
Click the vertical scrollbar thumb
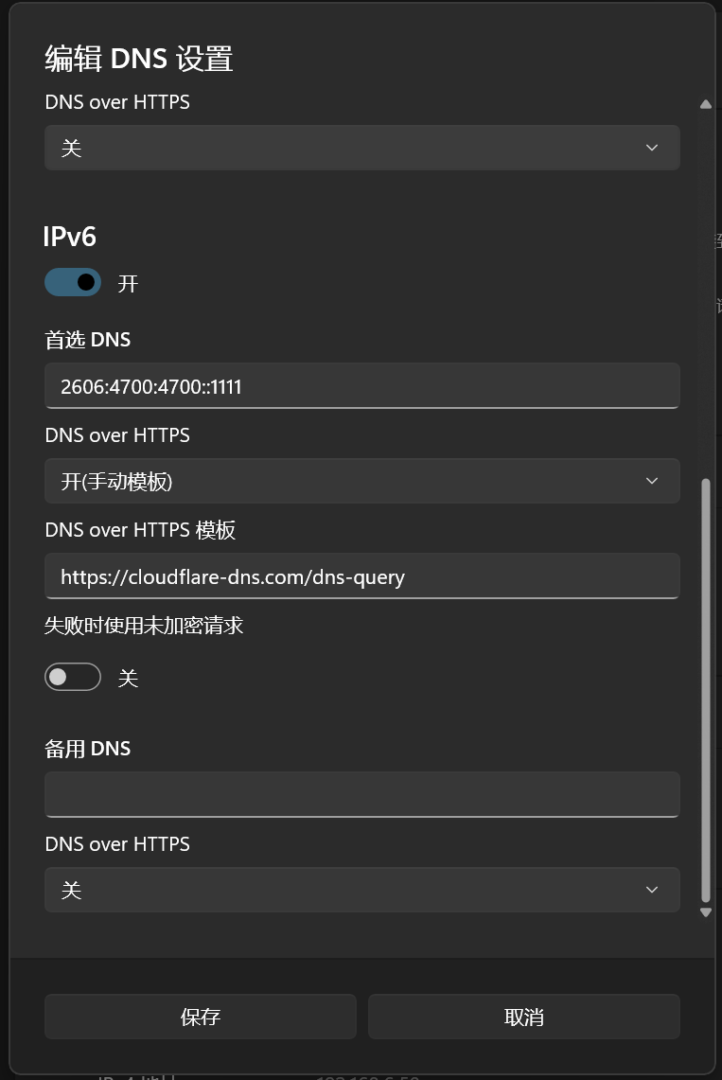(706, 690)
